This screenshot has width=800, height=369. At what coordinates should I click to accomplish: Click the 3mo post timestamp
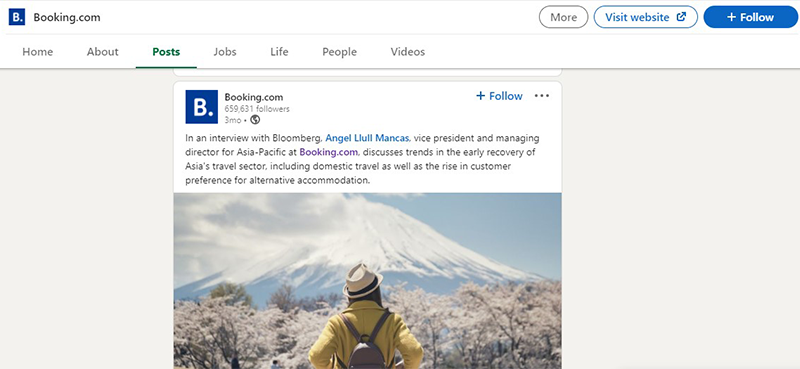(x=233, y=120)
